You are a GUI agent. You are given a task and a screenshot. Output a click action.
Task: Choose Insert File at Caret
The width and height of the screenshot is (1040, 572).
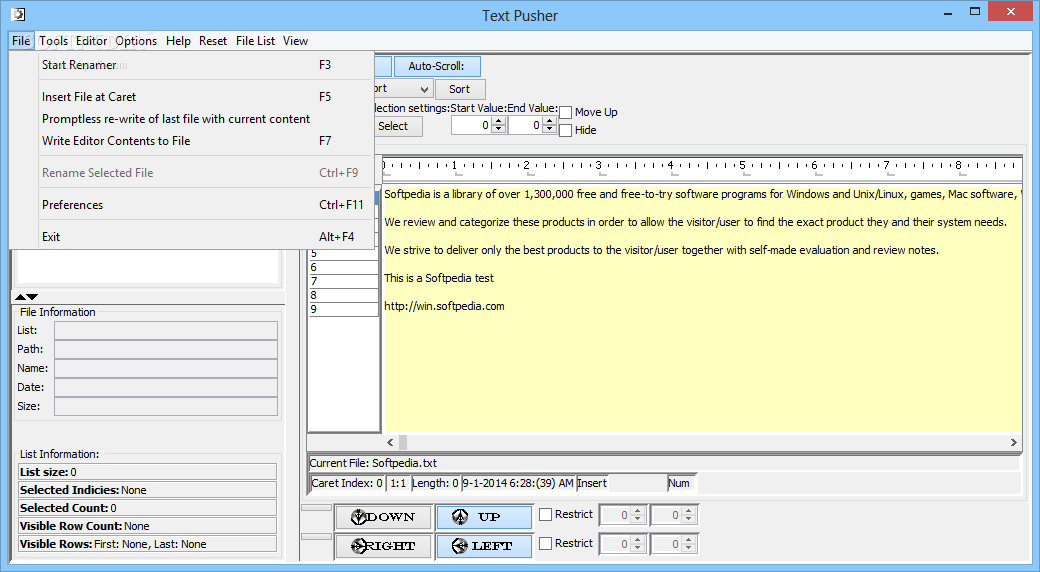[x=191, y=96]
